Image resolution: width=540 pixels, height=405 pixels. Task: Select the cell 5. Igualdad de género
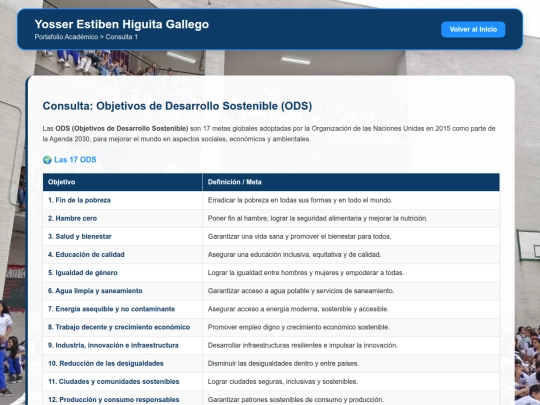(x=123, y=273)
